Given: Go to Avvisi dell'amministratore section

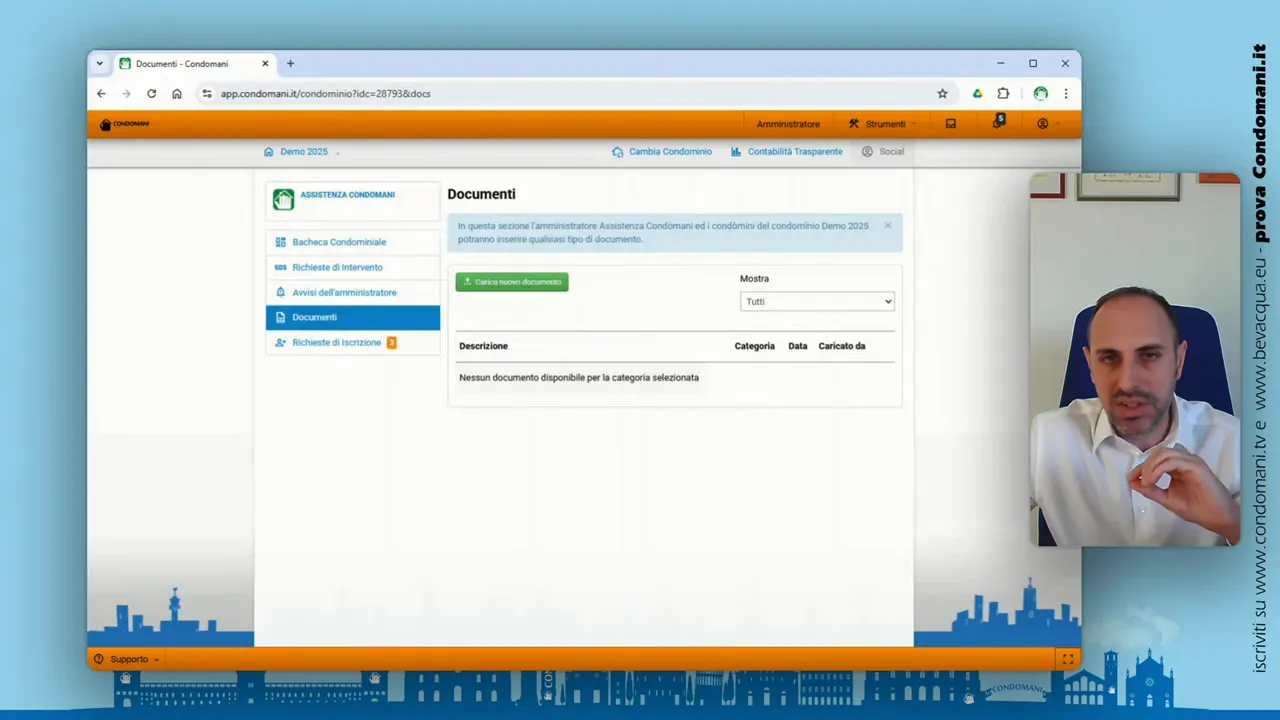Looking at the screenshot, I should 344,292.
